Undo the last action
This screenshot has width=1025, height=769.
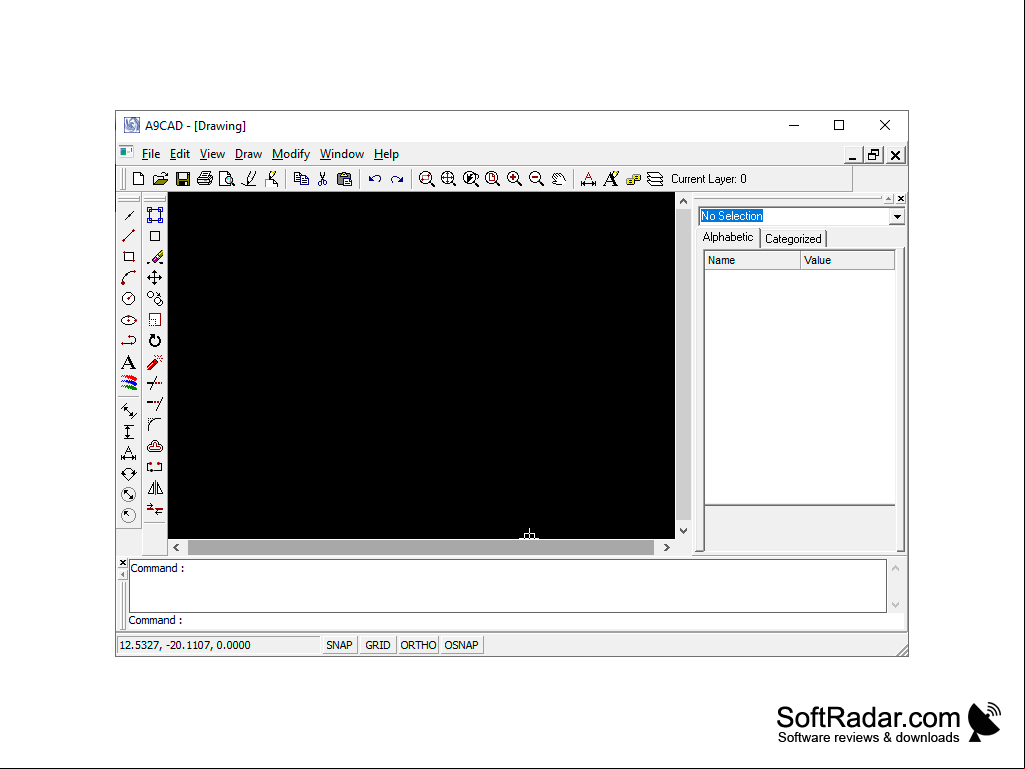pyautogui.click(x=375, y=179)
